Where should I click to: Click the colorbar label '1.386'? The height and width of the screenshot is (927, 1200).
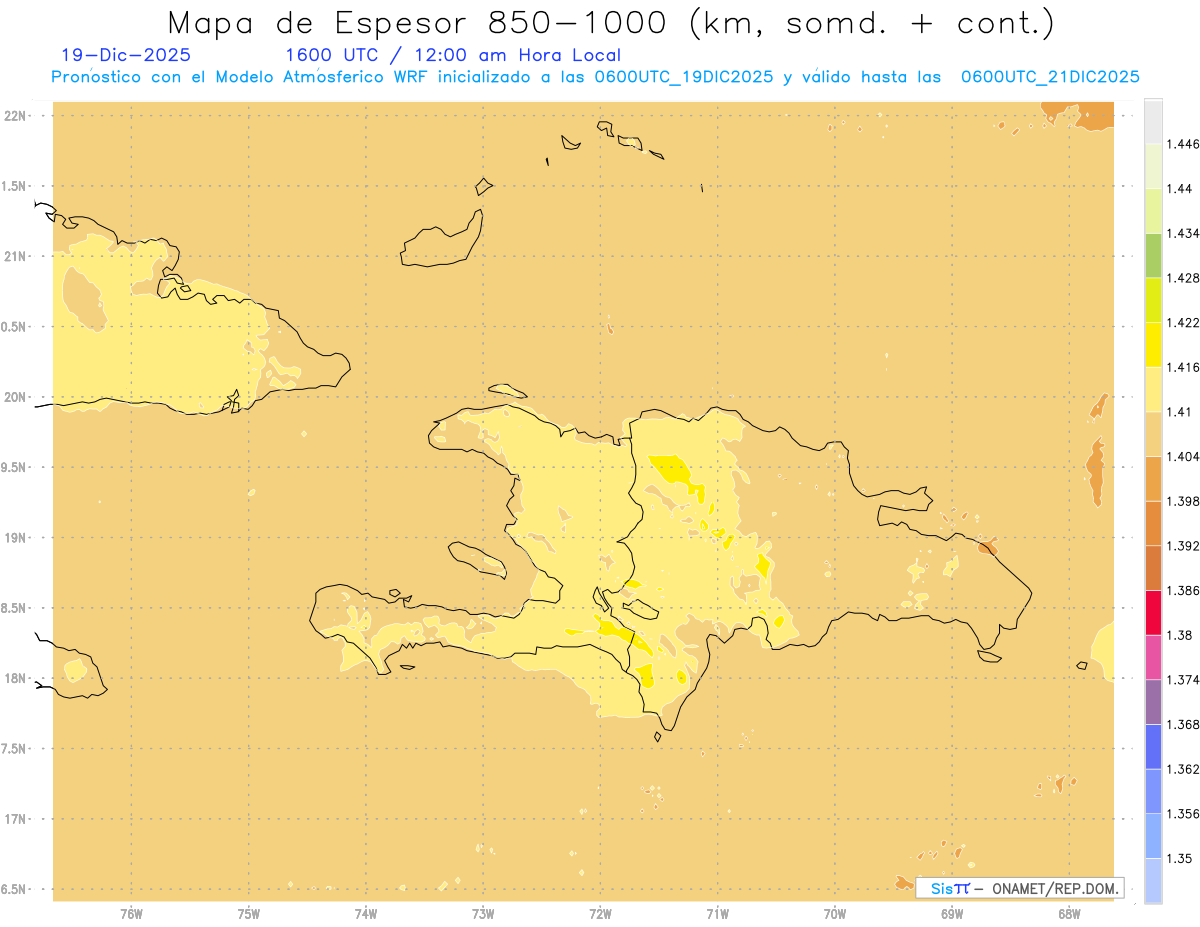pos(1182,591)
